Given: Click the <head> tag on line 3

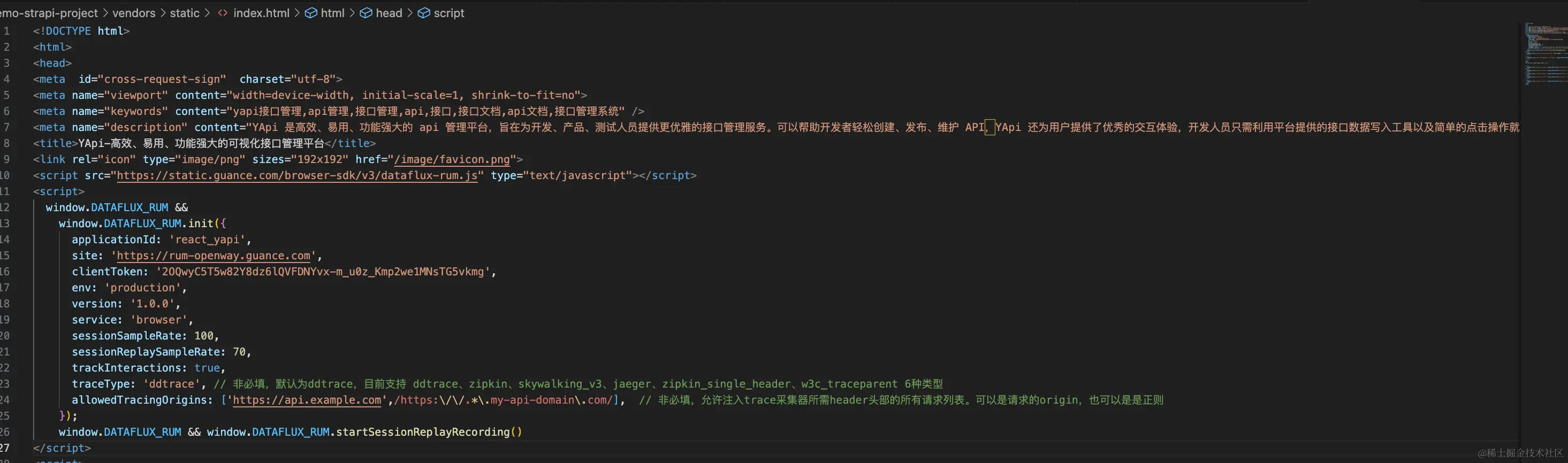Looking at the screenshot, I should point(52,63).
